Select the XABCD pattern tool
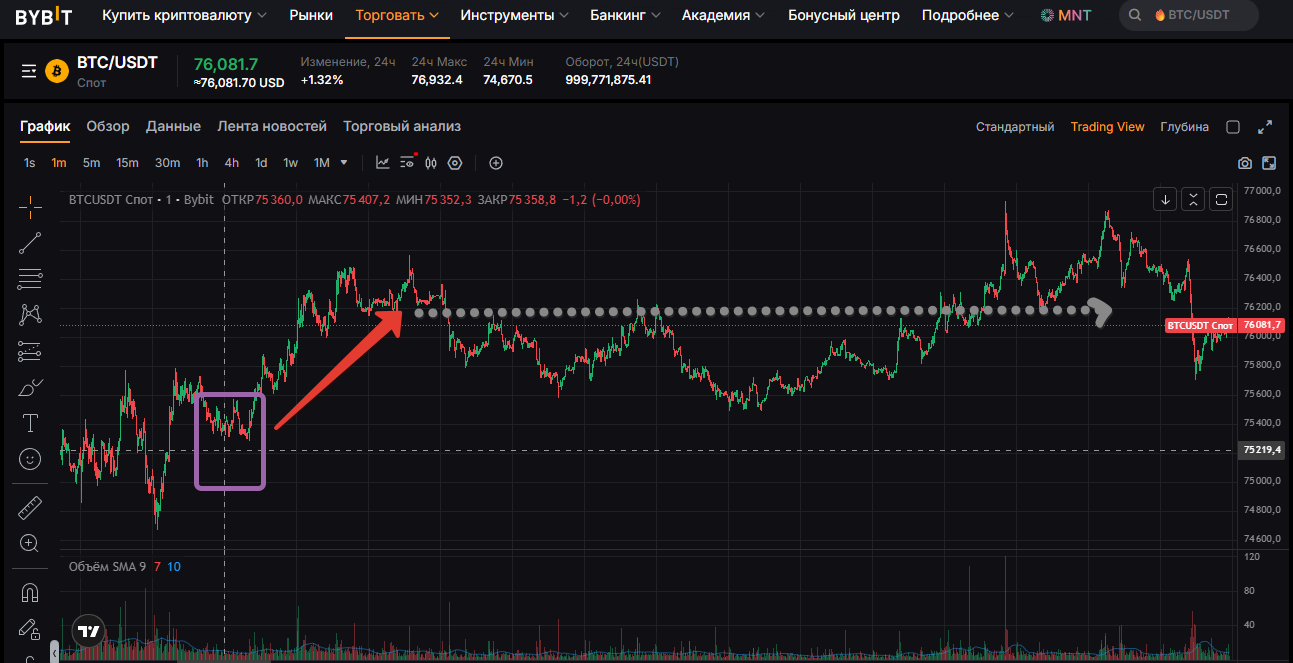1293x663 pixels. [30, 314]
